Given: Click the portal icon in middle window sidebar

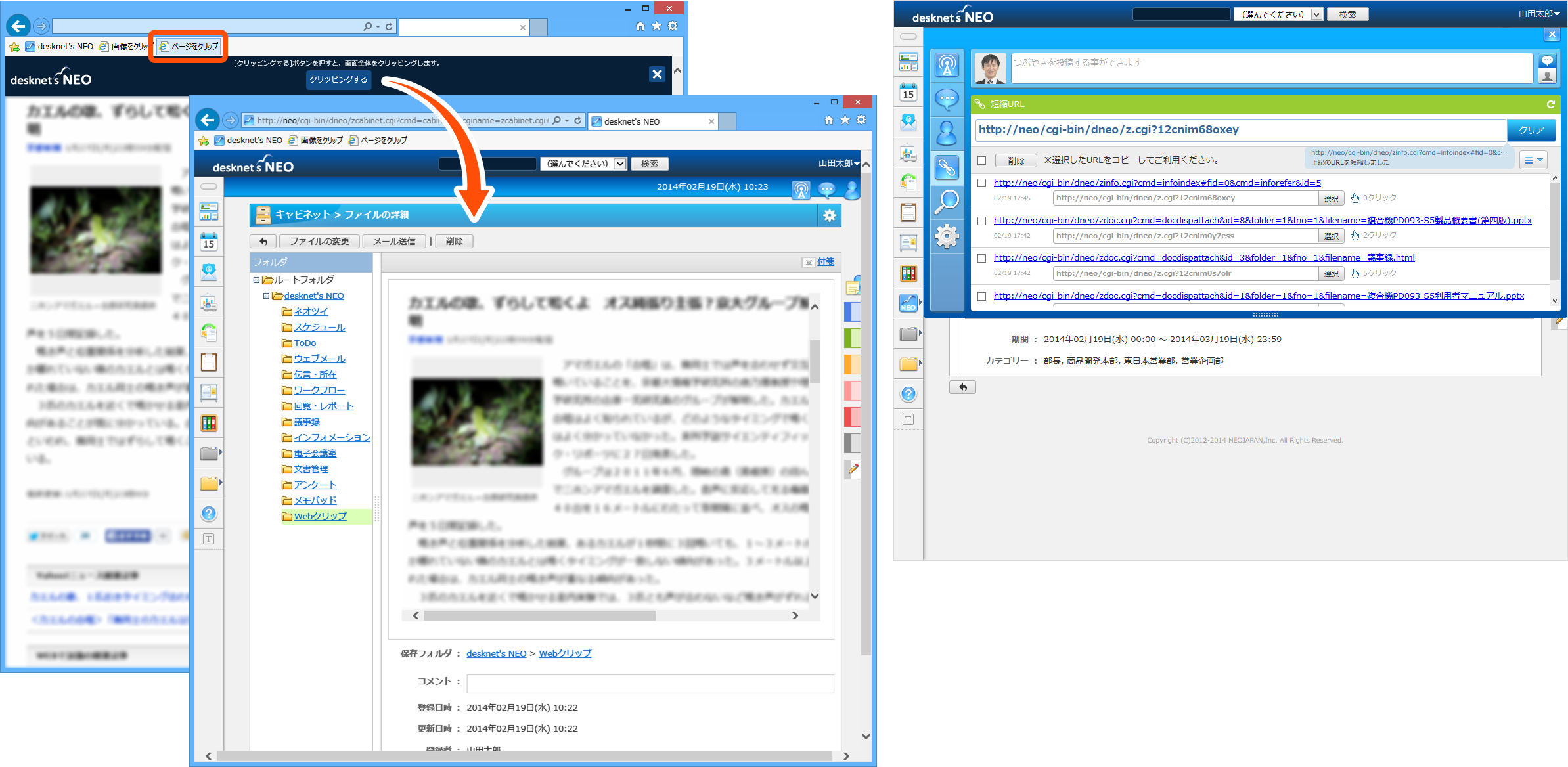Looking at the screenshot, I should (209, 211).
